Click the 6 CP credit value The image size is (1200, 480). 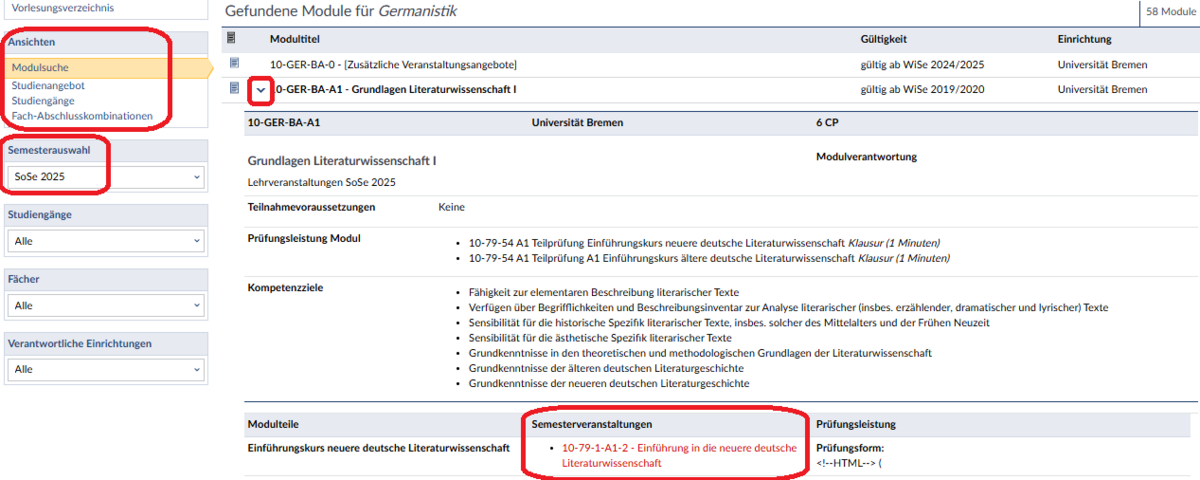coord(827,123)
